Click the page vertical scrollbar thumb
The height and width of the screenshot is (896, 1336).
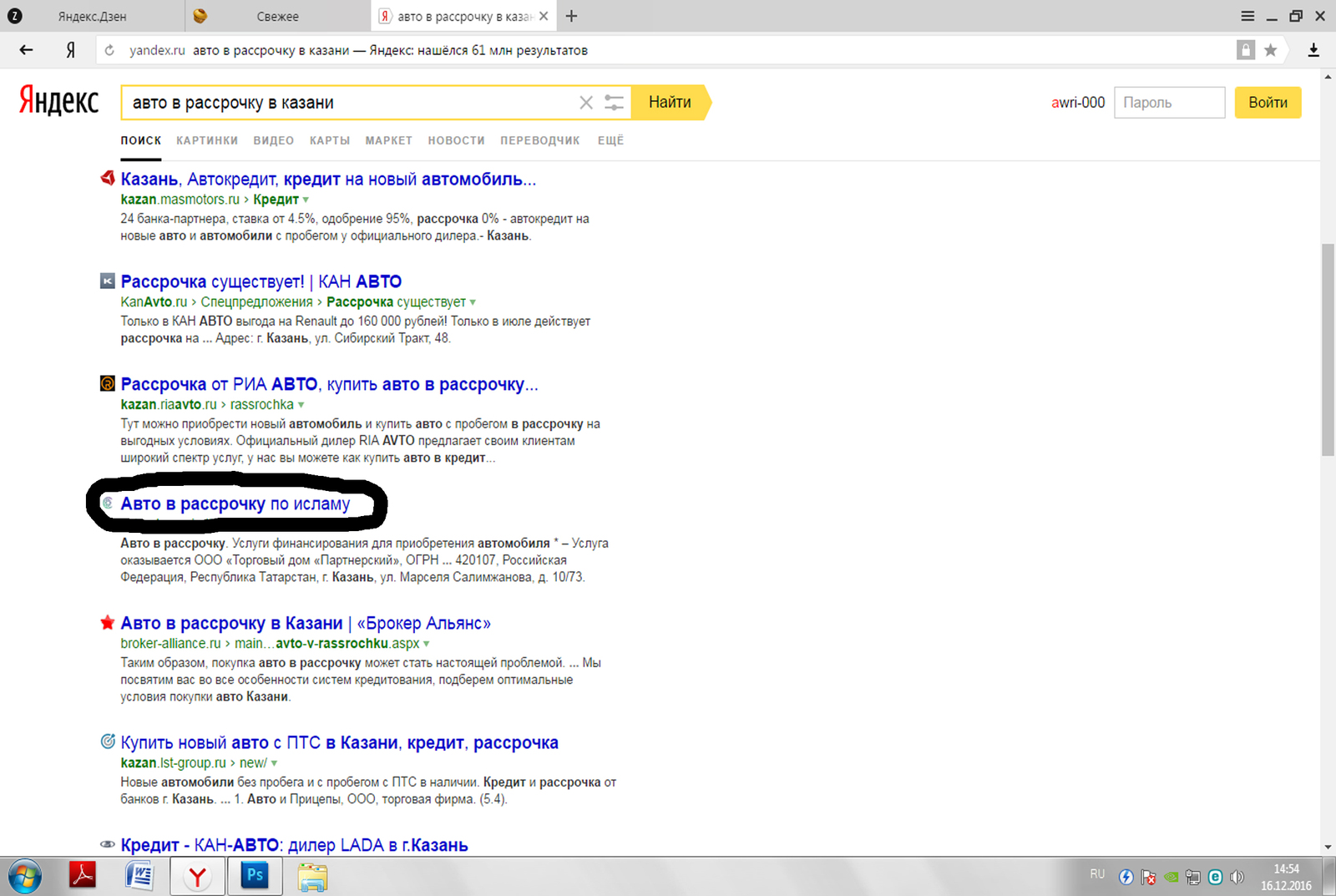[1328, 349]
